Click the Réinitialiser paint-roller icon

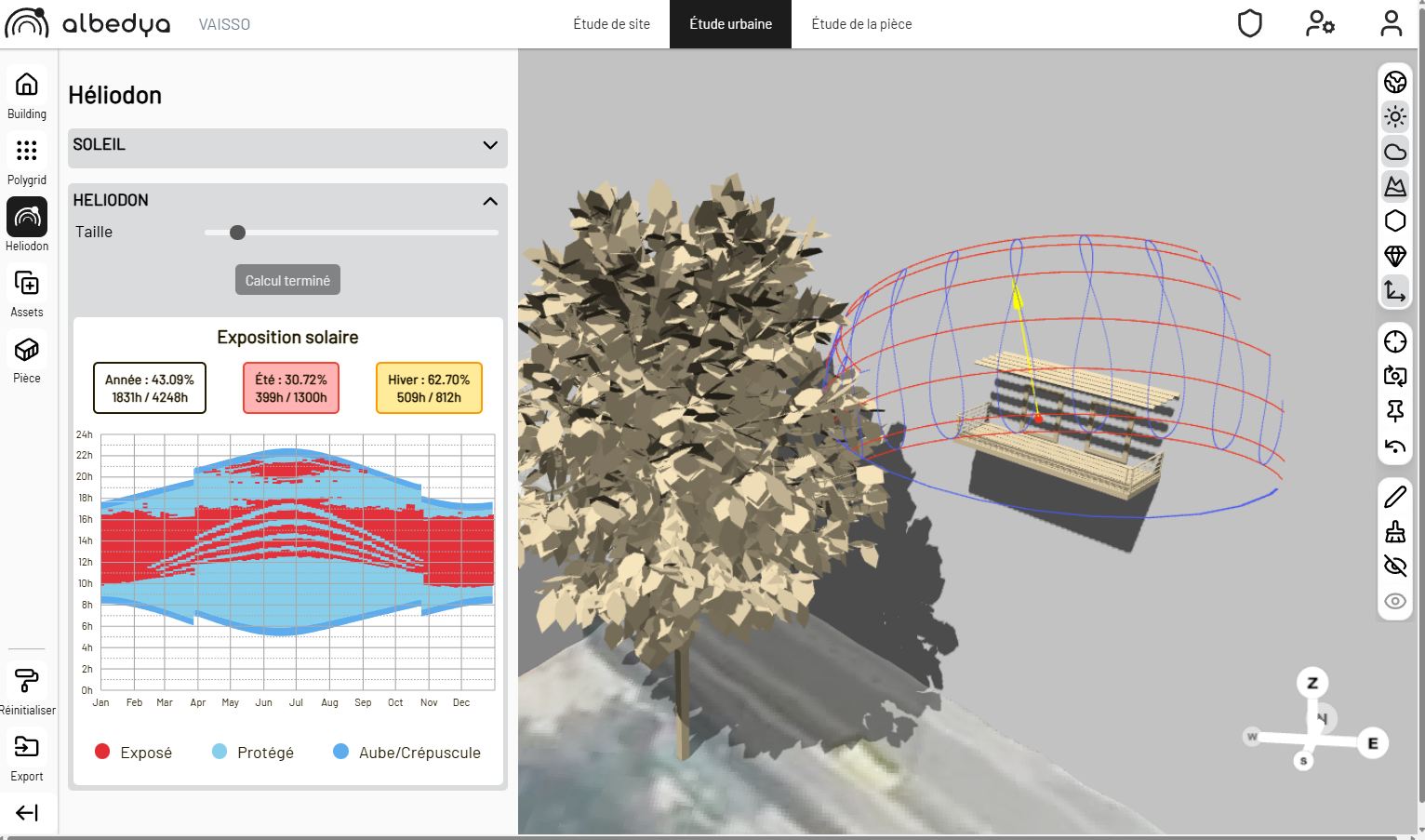[x=27, y=682]
